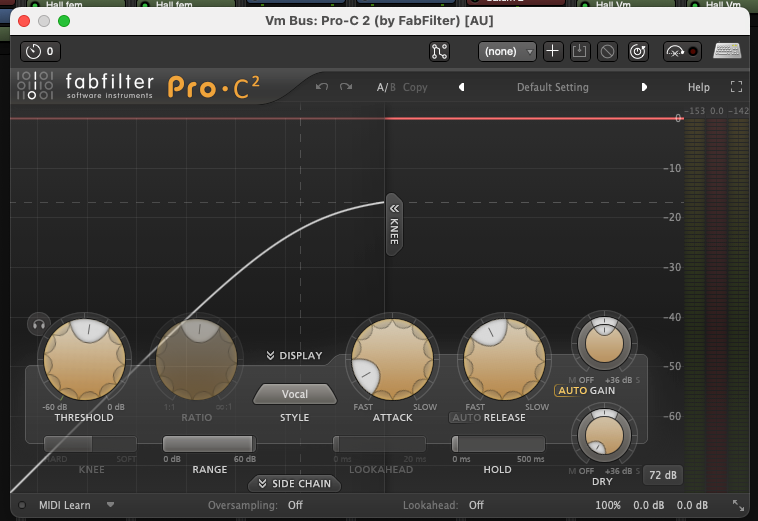Click the Knee hard/soft slider
758x521 pixels.
90,444
